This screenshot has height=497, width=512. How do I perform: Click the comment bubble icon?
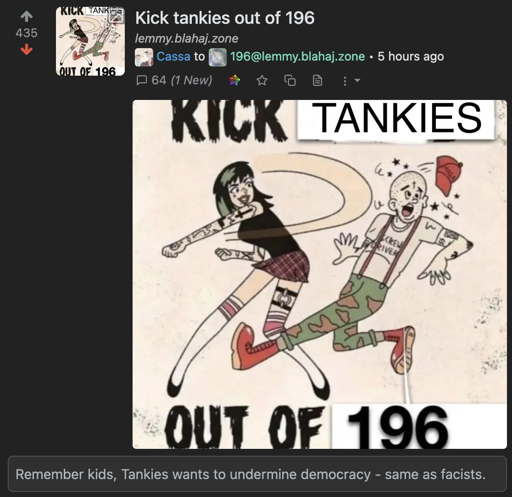142,80
